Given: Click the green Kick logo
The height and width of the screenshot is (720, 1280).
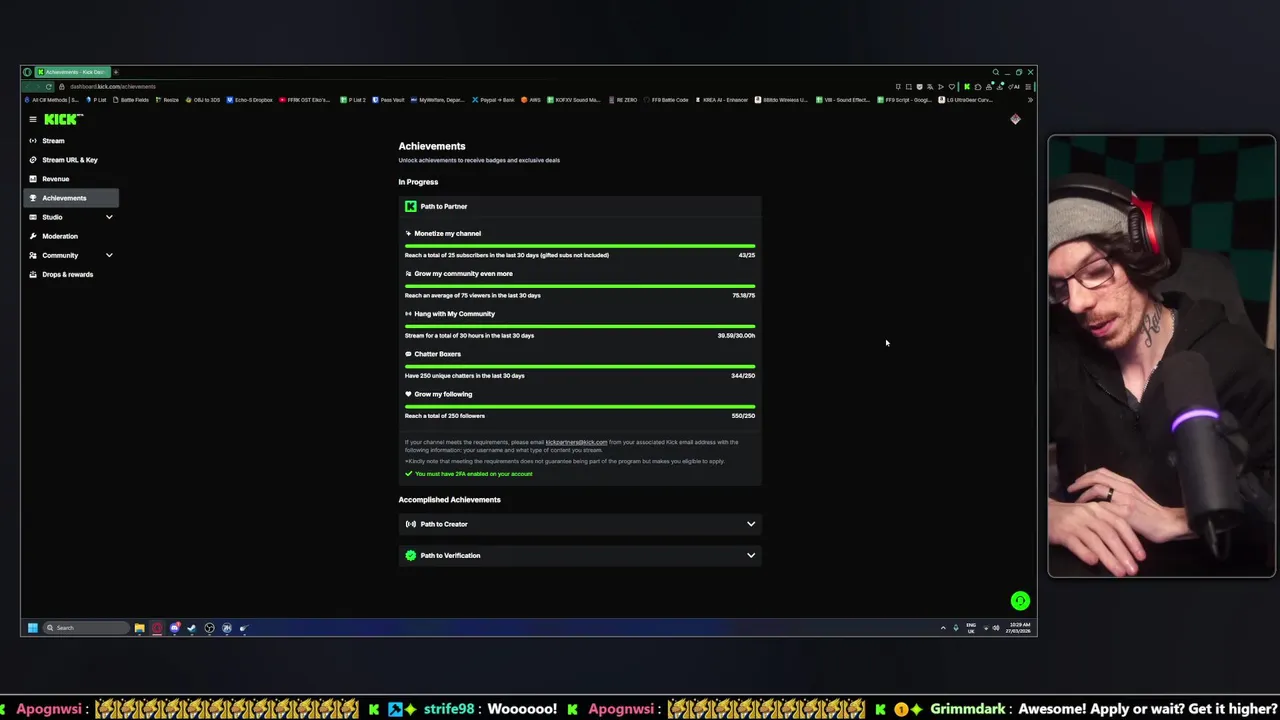Looking at the screenshot, I should coord(63,119).
